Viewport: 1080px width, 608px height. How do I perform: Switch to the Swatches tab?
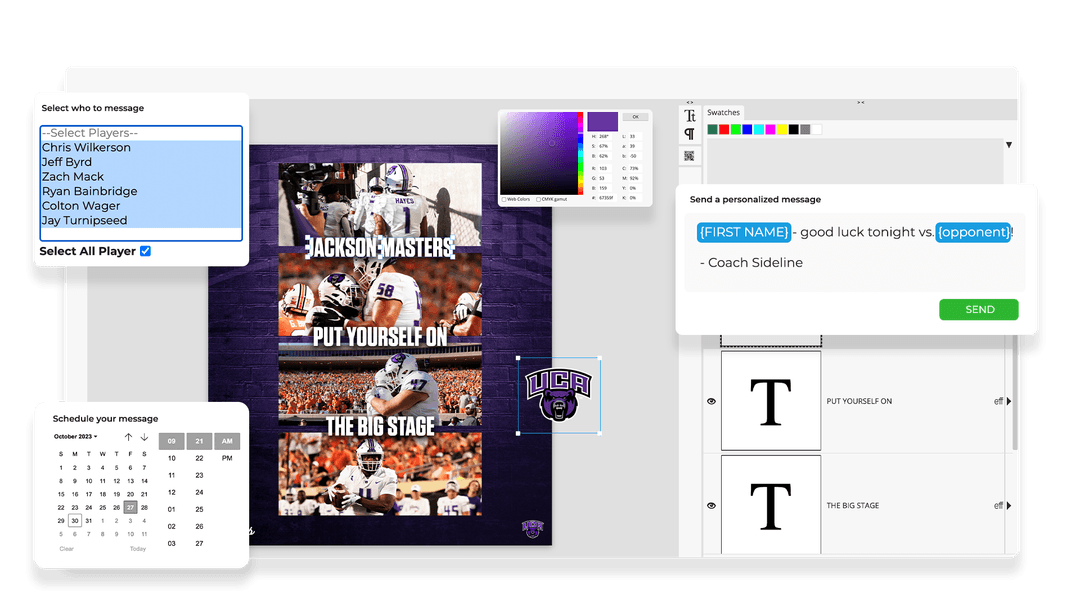[724, 112]
